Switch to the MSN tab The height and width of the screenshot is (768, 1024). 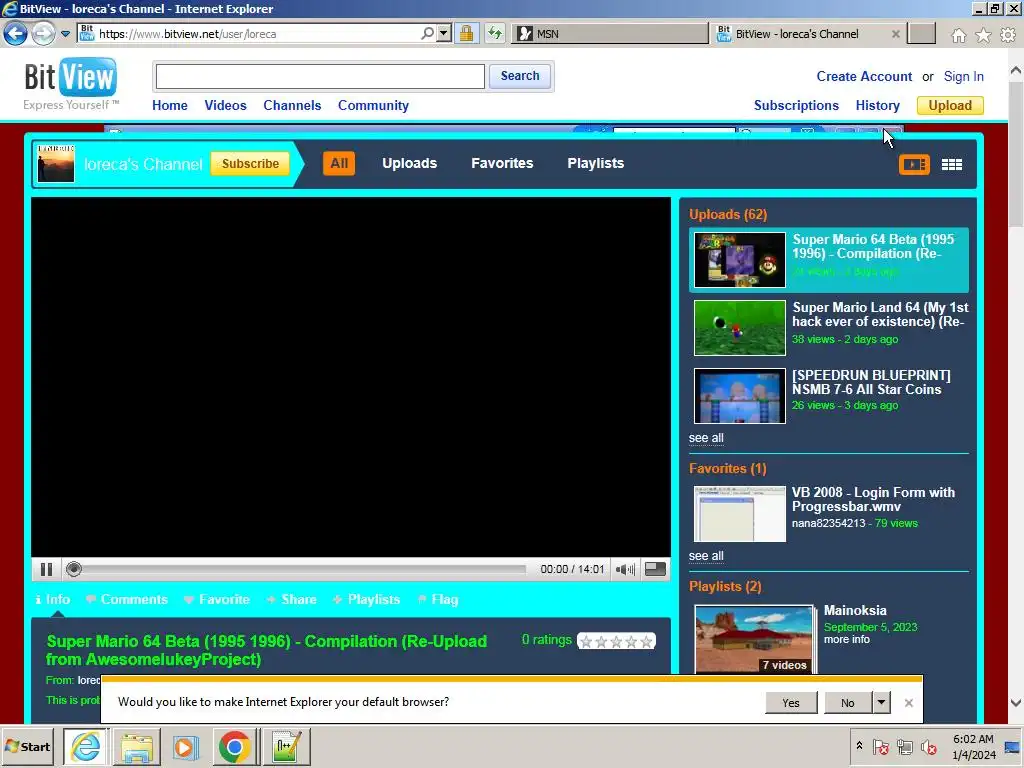tap(609, 33)
